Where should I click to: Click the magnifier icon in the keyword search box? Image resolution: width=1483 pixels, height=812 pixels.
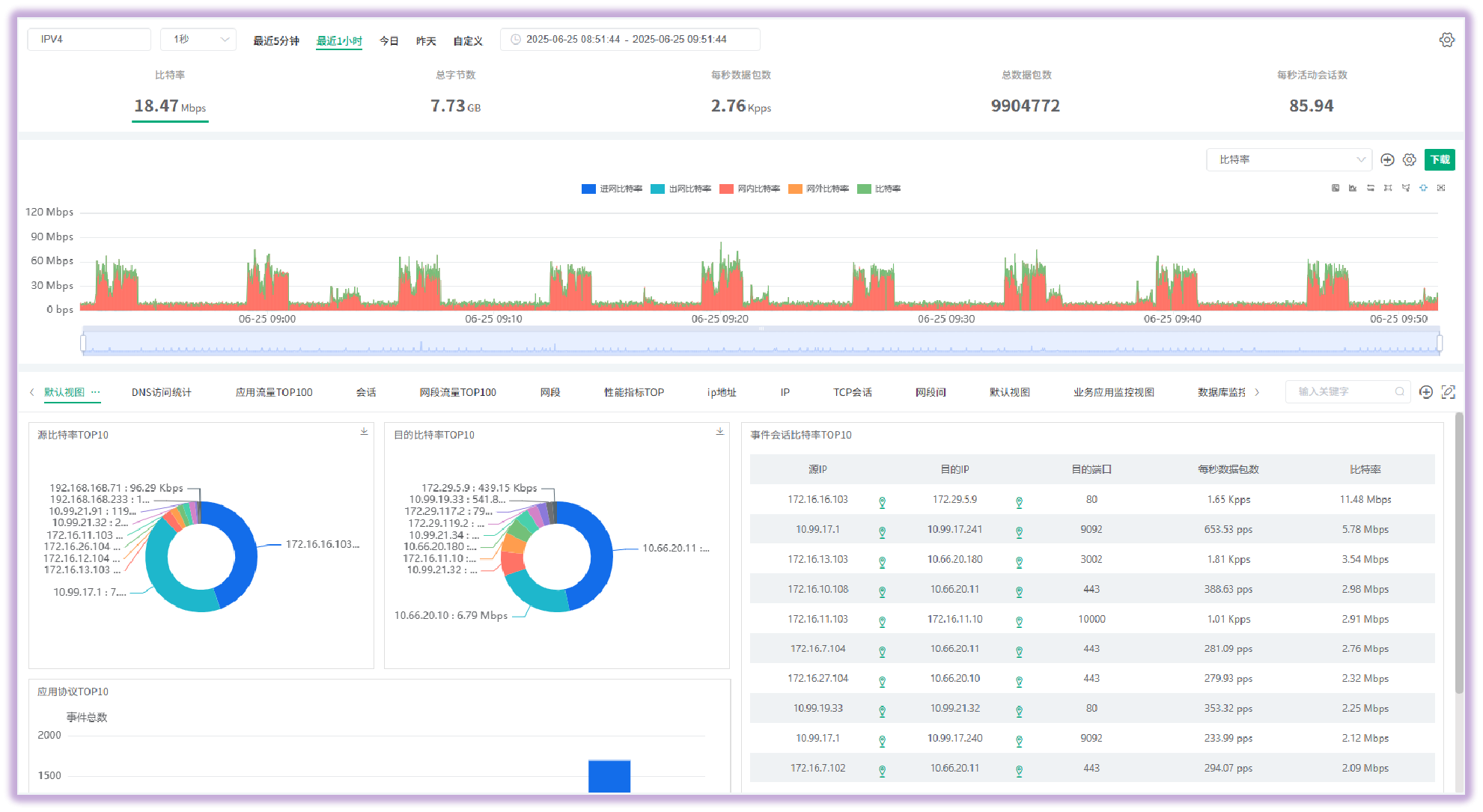(x=1399, y=391)
